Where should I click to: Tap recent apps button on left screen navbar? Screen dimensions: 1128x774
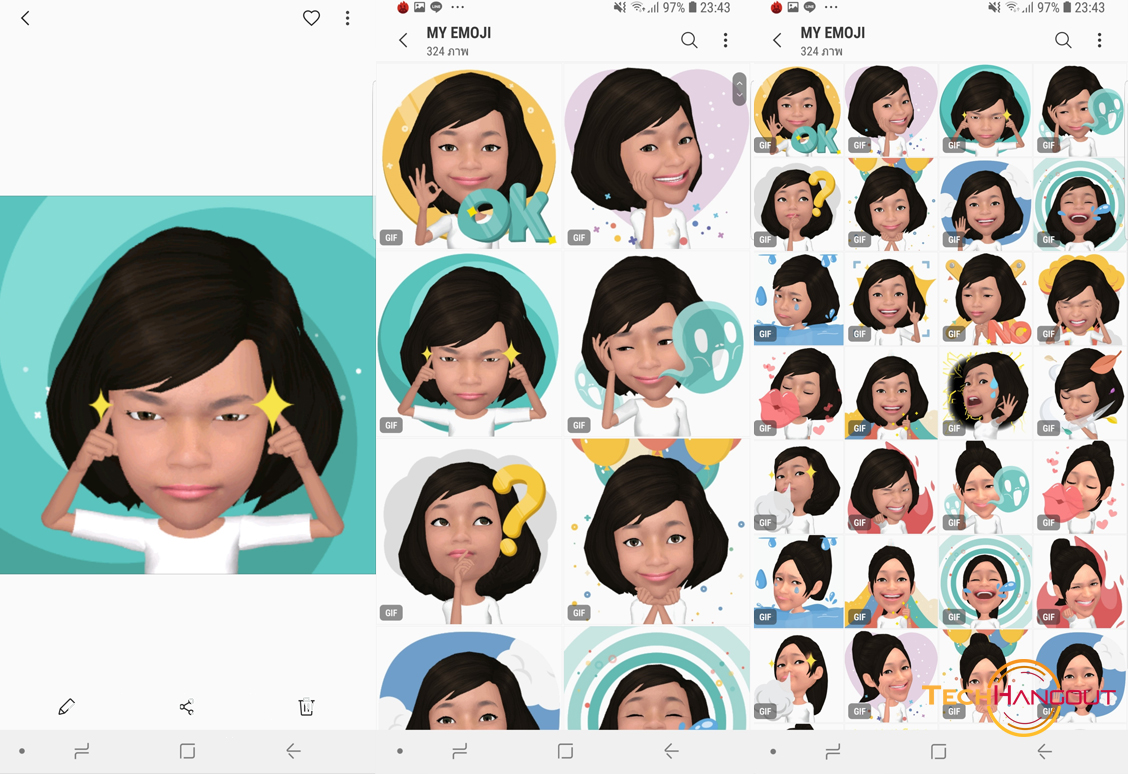coord(82,752)
